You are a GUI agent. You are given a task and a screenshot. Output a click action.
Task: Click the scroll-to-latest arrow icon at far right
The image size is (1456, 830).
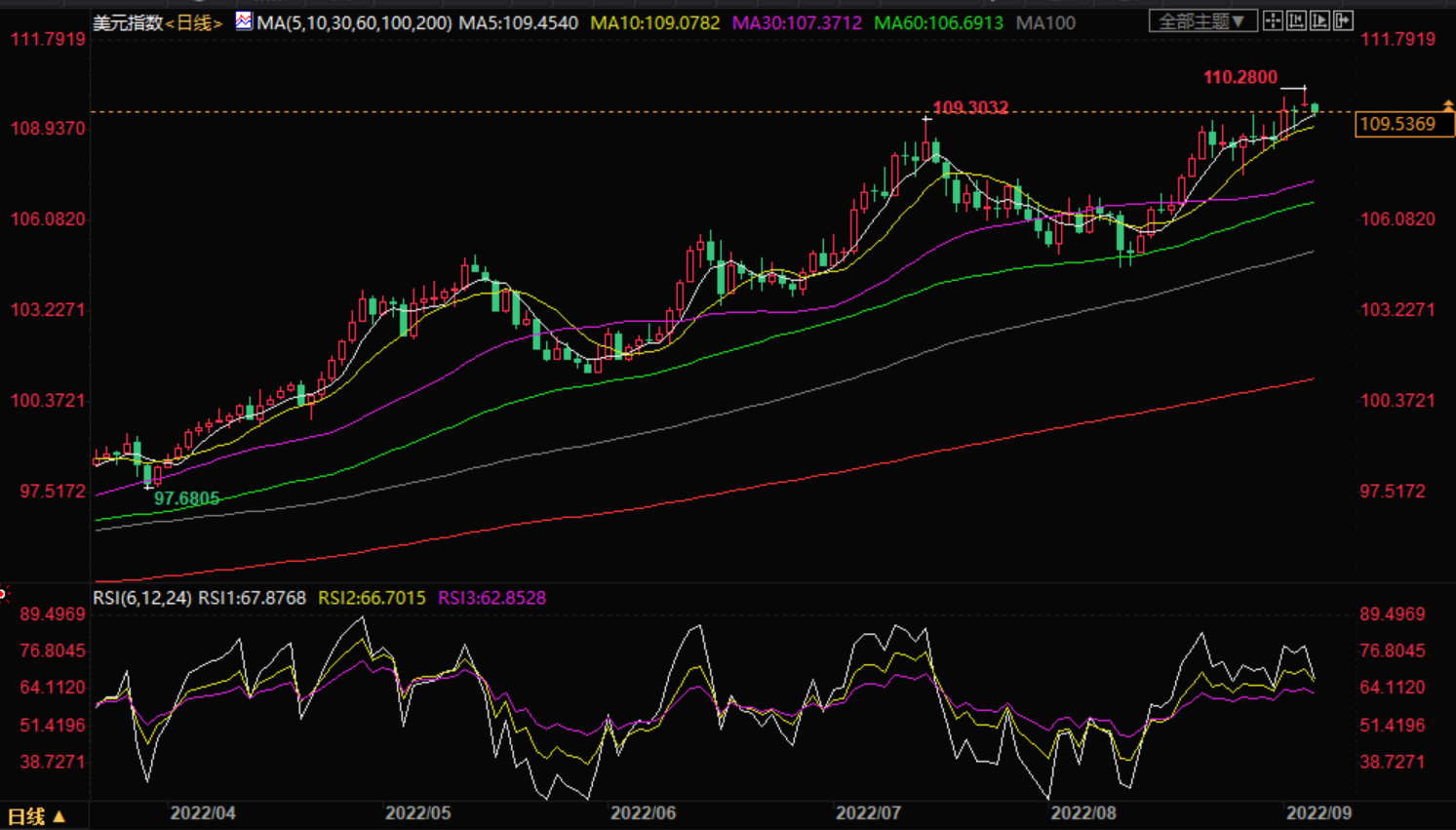1343,20
